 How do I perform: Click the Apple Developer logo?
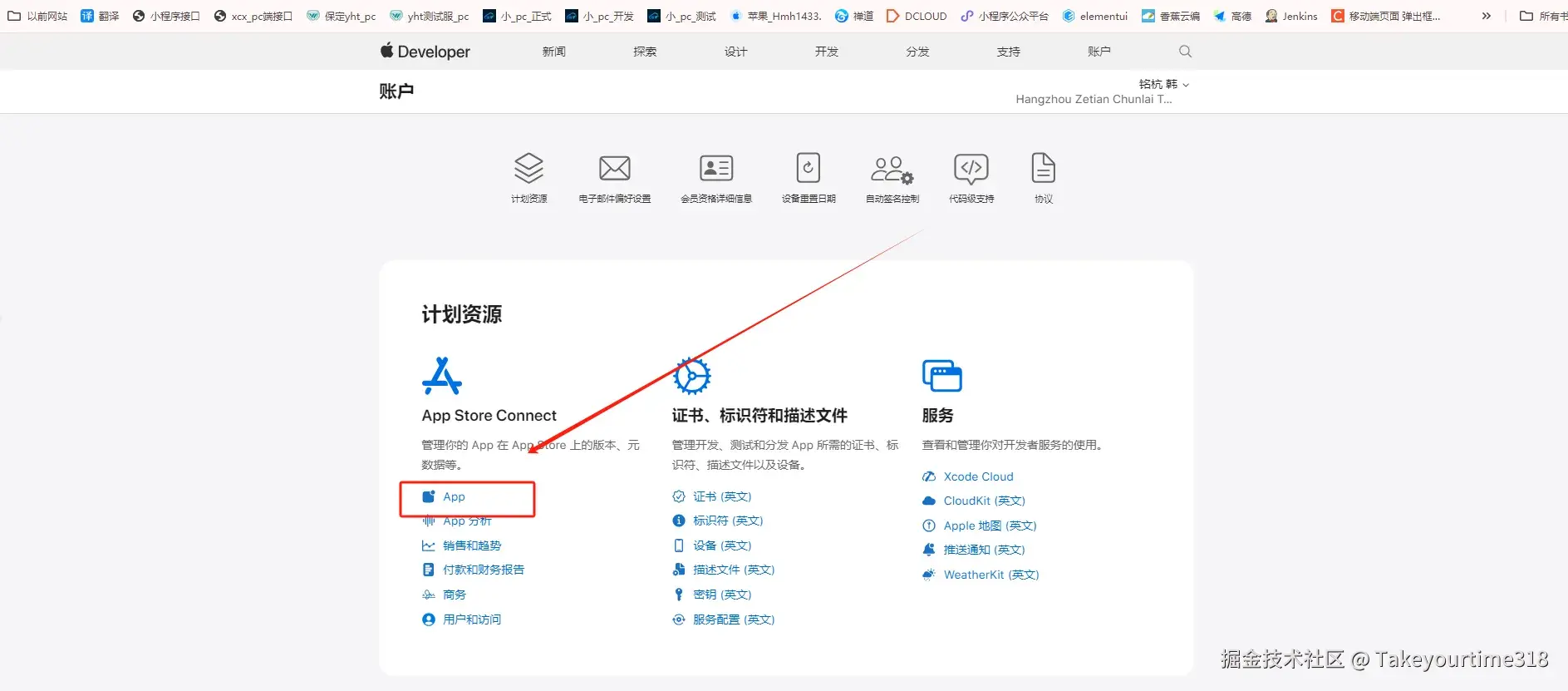tap(425, 52)
